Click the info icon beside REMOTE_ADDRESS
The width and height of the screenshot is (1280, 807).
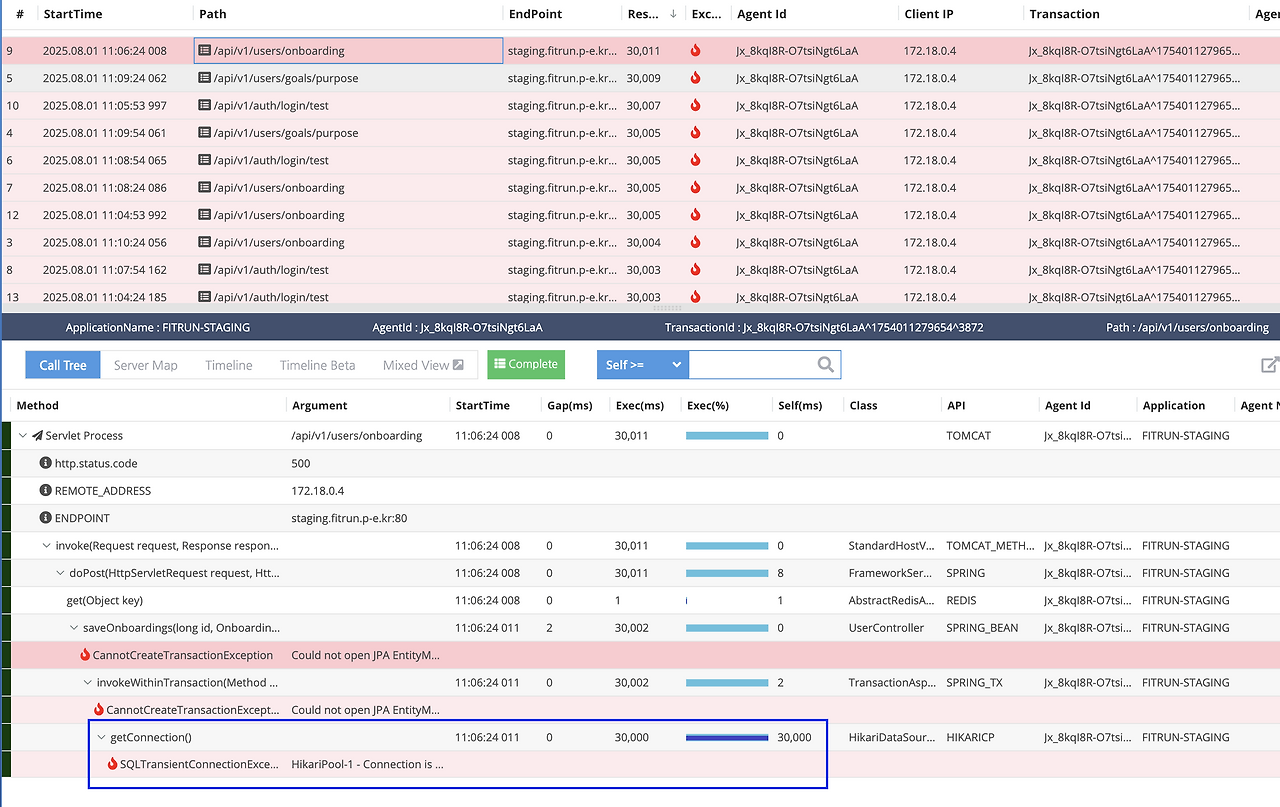coord(45,491)
